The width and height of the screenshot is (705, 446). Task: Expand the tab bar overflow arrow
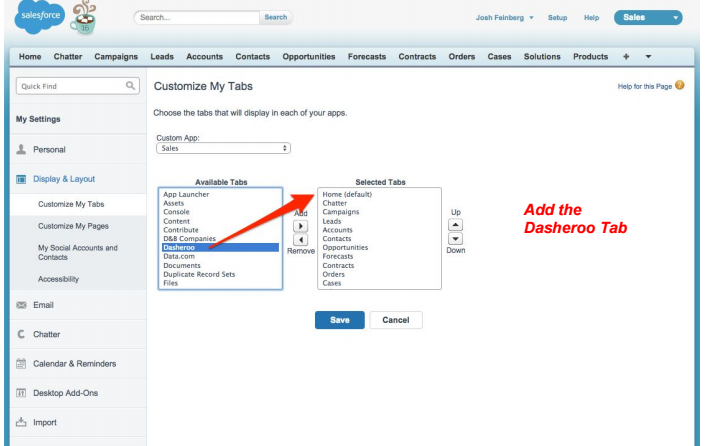click(648, 57)
